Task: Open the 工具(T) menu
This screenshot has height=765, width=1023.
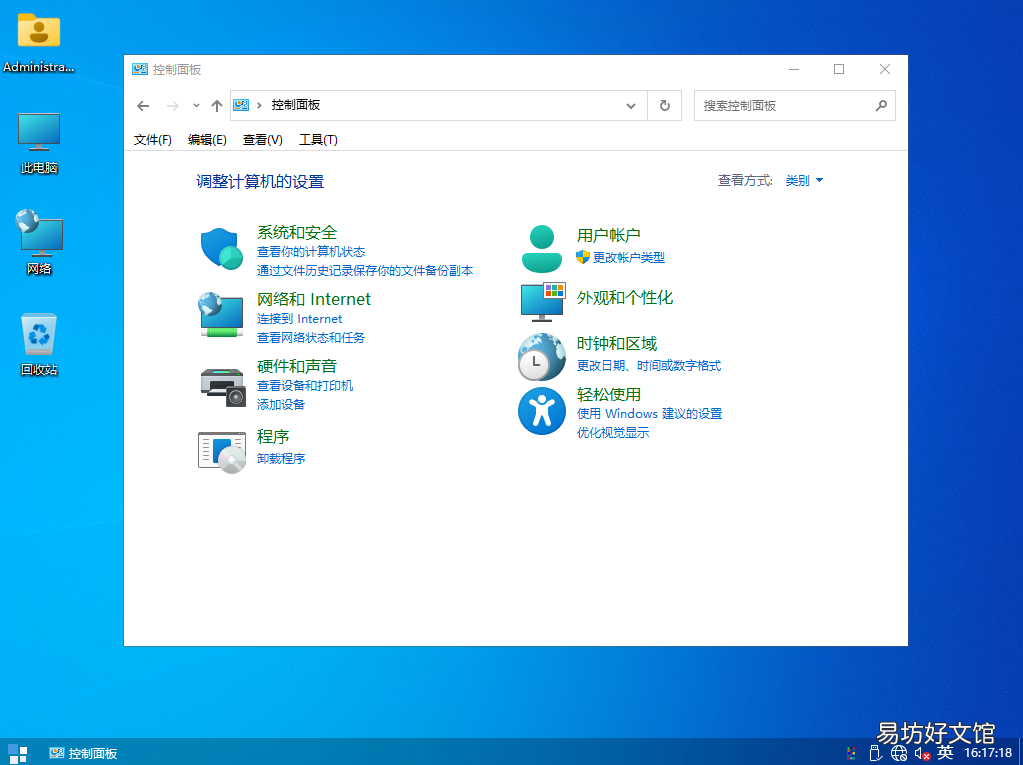Action: pos(318,140)
